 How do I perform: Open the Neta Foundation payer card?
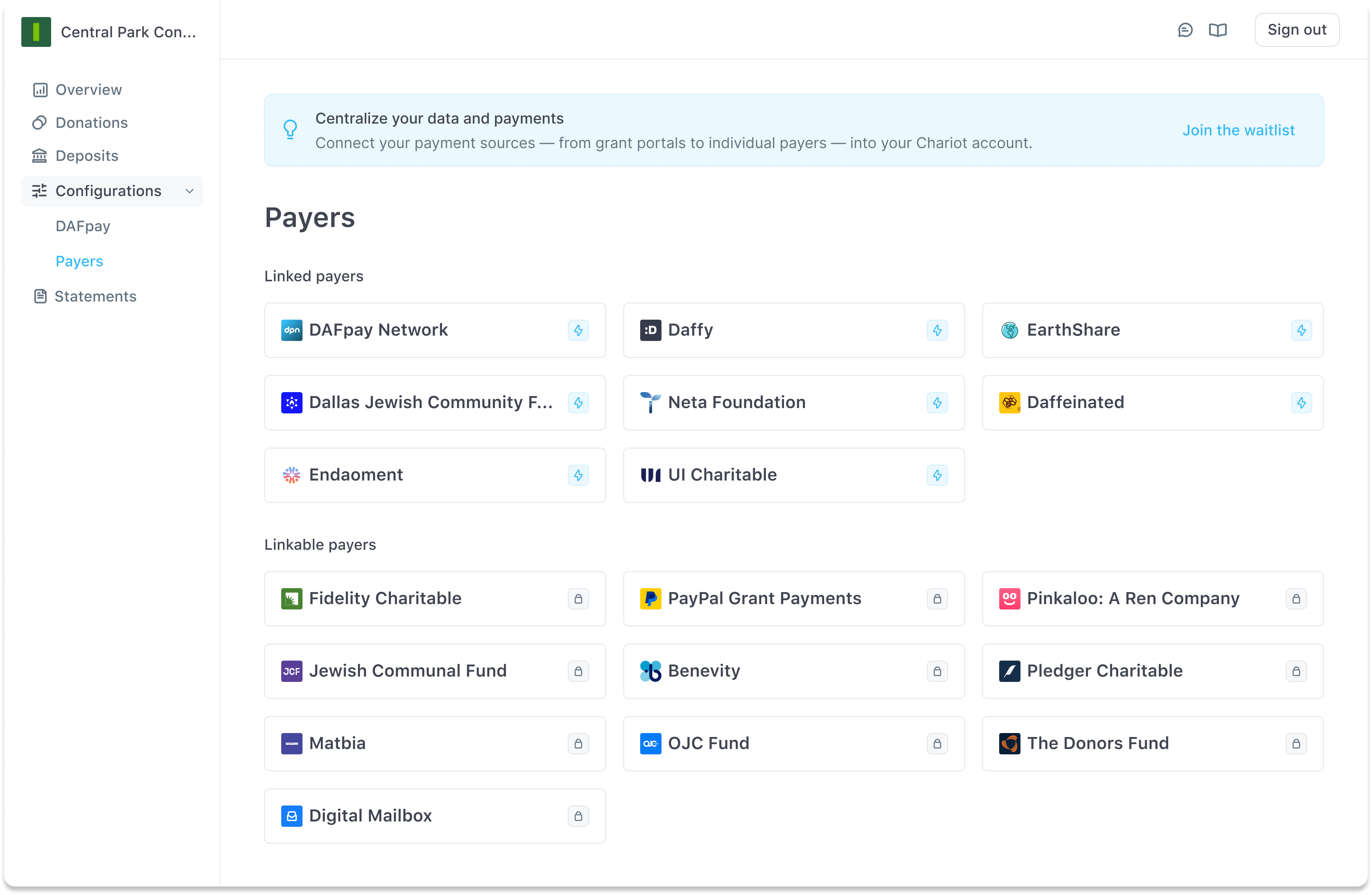793,402
